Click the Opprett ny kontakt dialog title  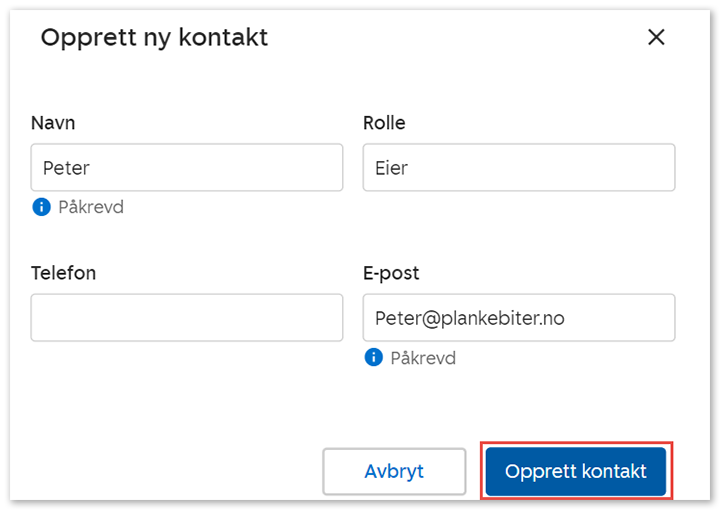(x=154, y=38)
